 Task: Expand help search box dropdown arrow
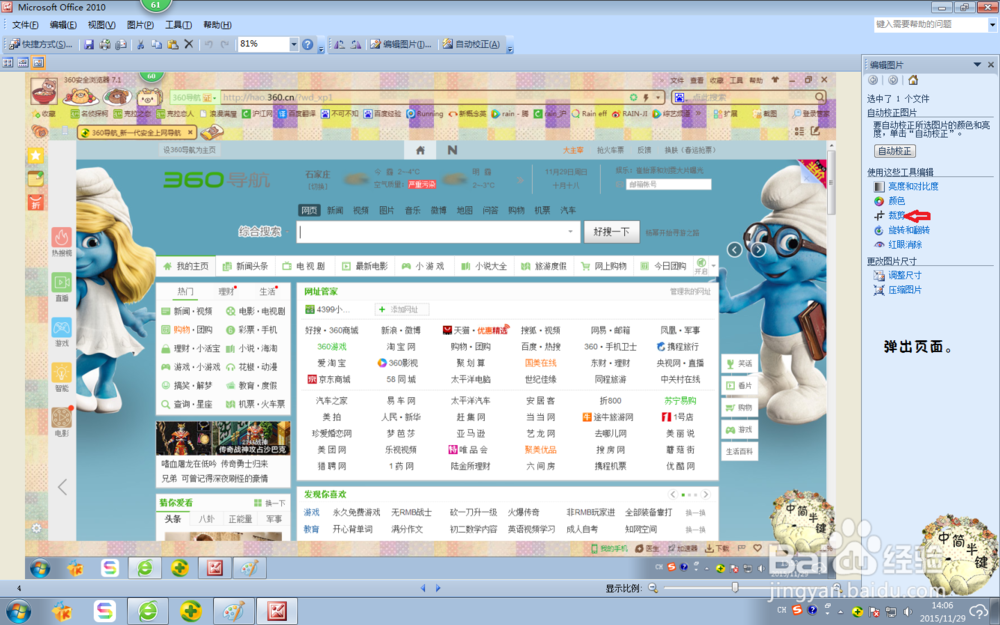(x=992, y=25)
